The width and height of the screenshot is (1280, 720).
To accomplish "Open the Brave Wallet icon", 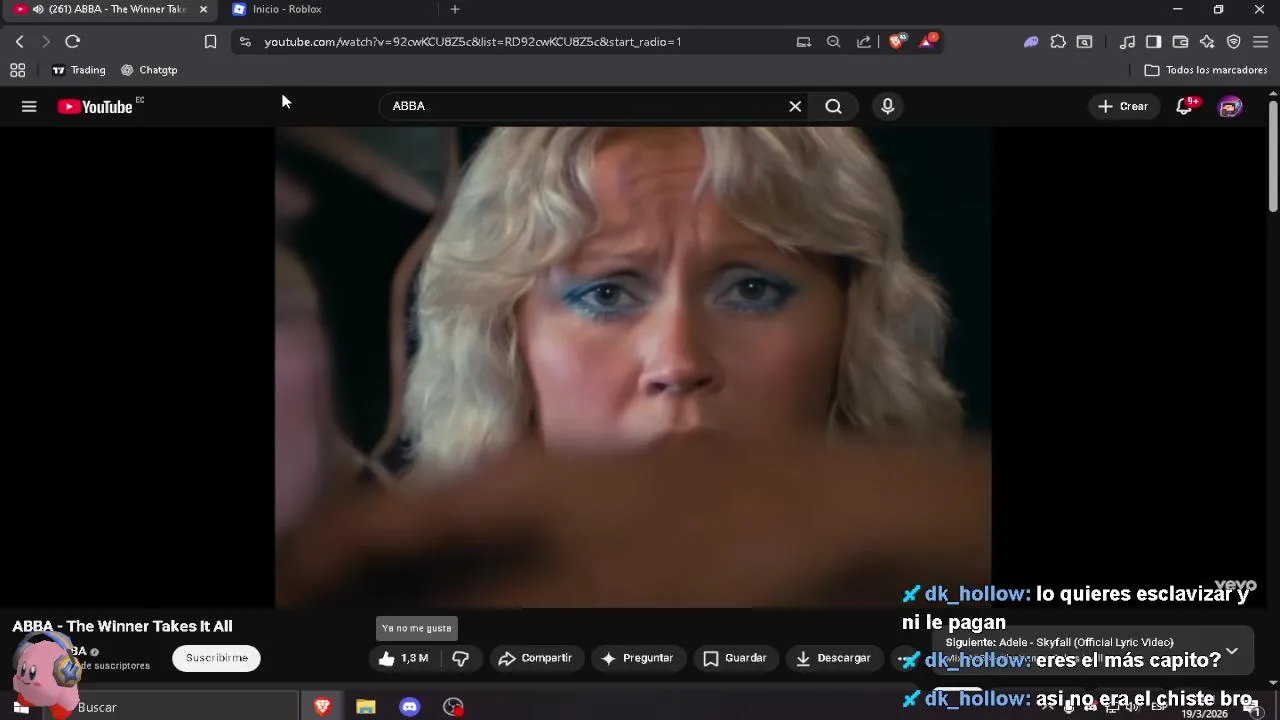I will click(x=1180, y=42).
